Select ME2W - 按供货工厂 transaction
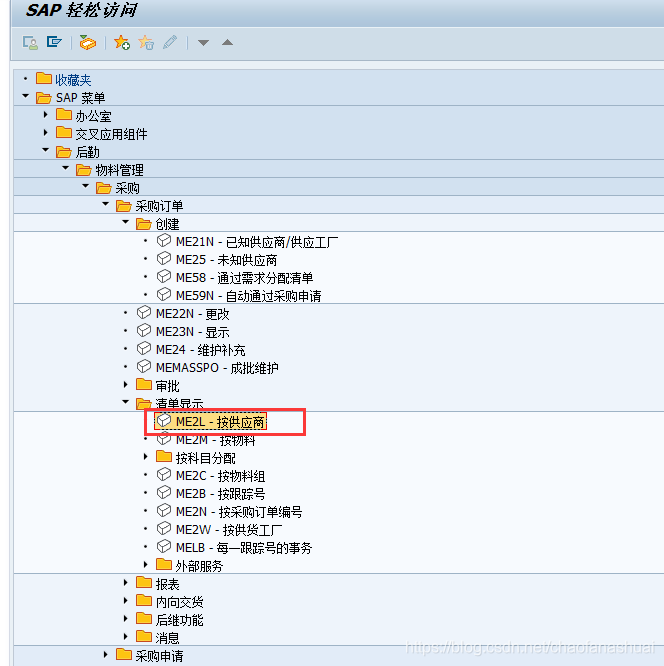664x666 pixels. click(229, 530)
